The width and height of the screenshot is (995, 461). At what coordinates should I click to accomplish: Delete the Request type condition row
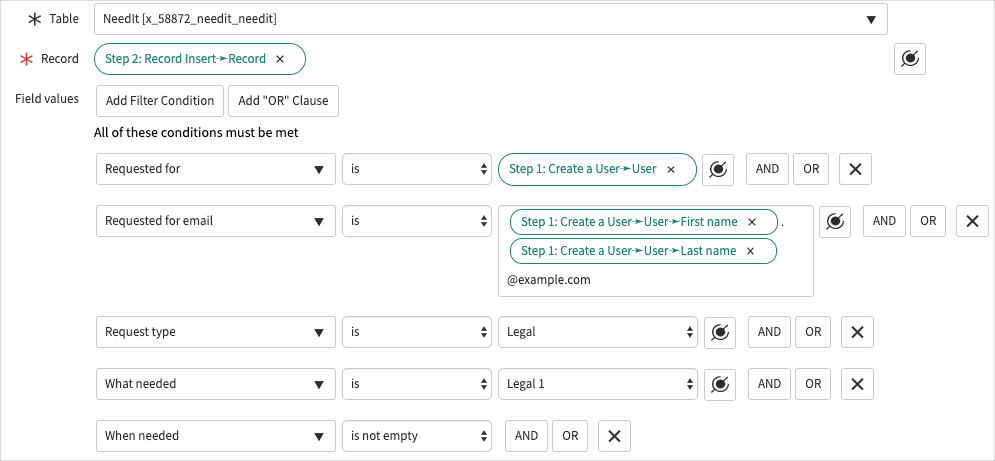tap(857, 333)
